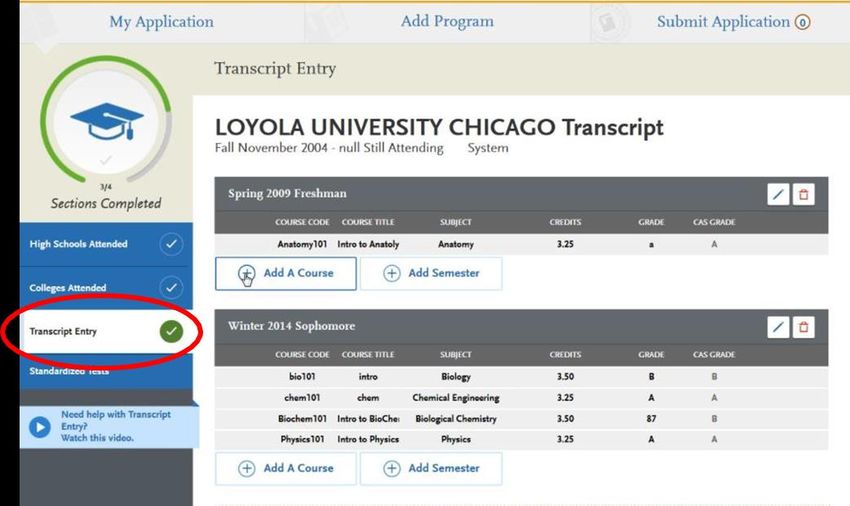Select the chem101 course code
Image resolution: width=850 pixels, height=506 pixels.
pos(302,398)
